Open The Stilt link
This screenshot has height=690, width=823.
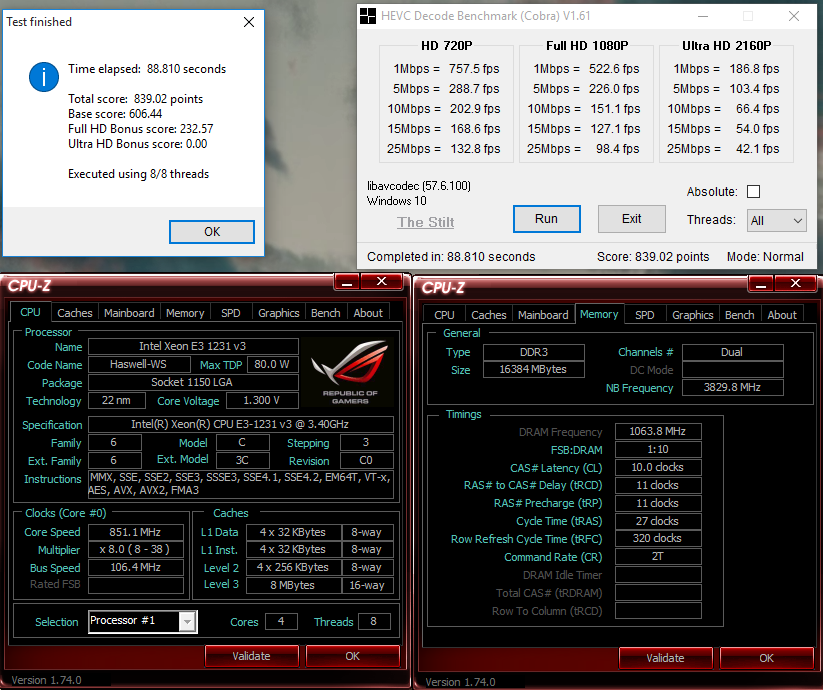click(x=426, y=222)
